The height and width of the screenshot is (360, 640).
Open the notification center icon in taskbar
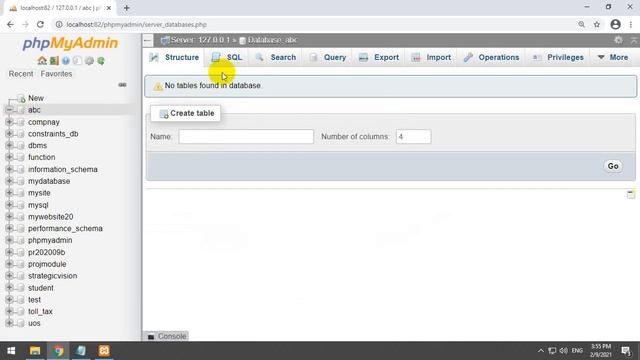click(626, 351)
